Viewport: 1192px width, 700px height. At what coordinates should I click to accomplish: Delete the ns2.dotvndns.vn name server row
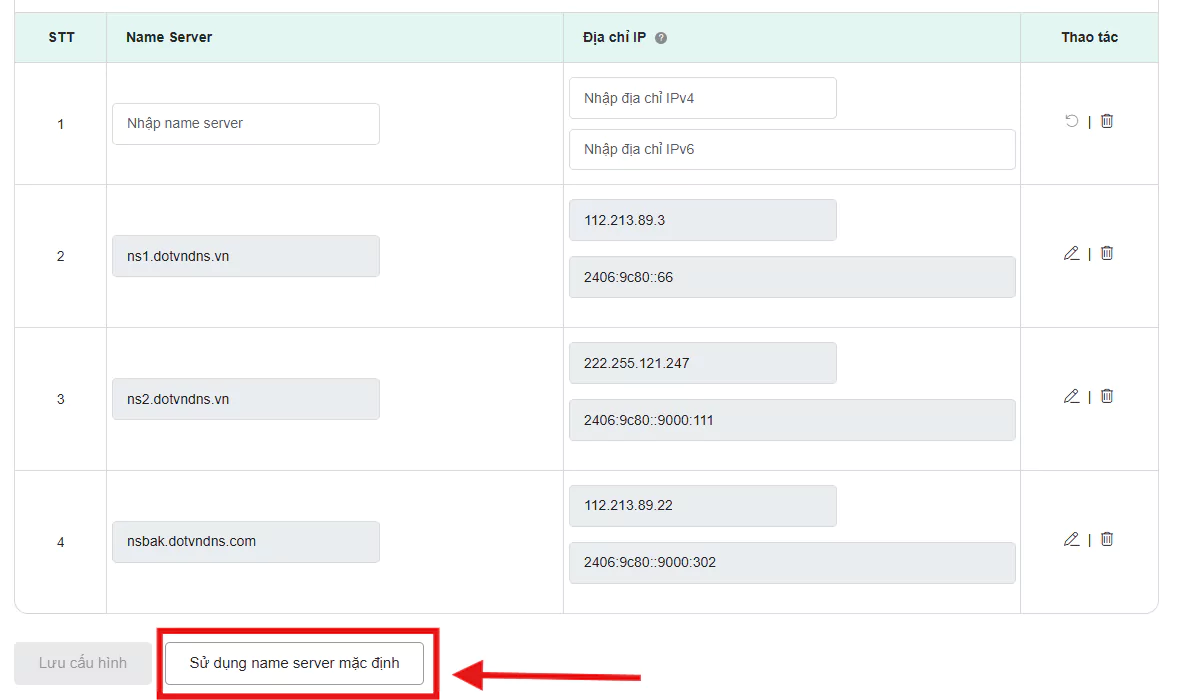1107,397
